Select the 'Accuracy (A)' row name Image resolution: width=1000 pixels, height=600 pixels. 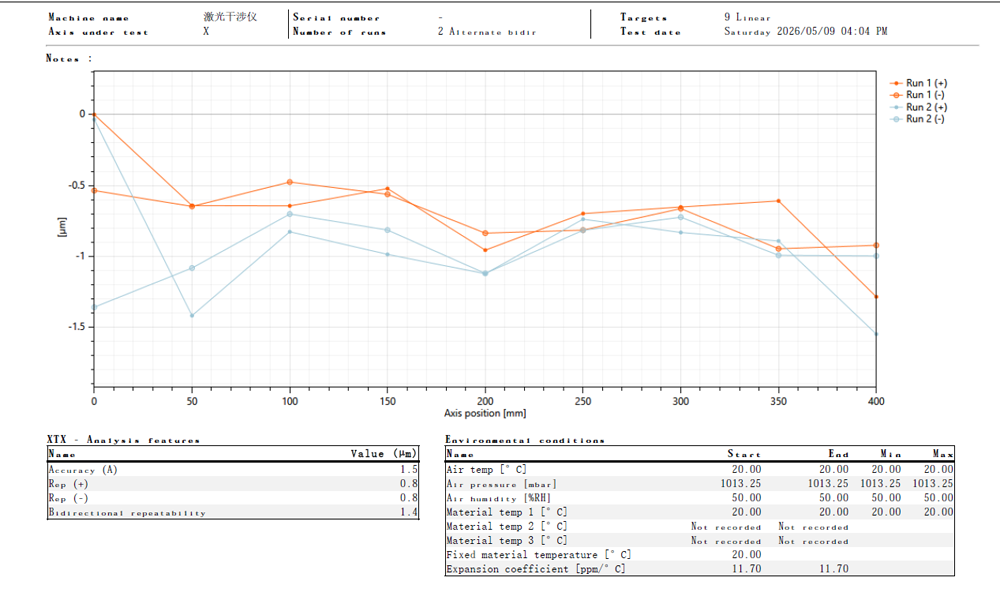click(x=83, y=470)
